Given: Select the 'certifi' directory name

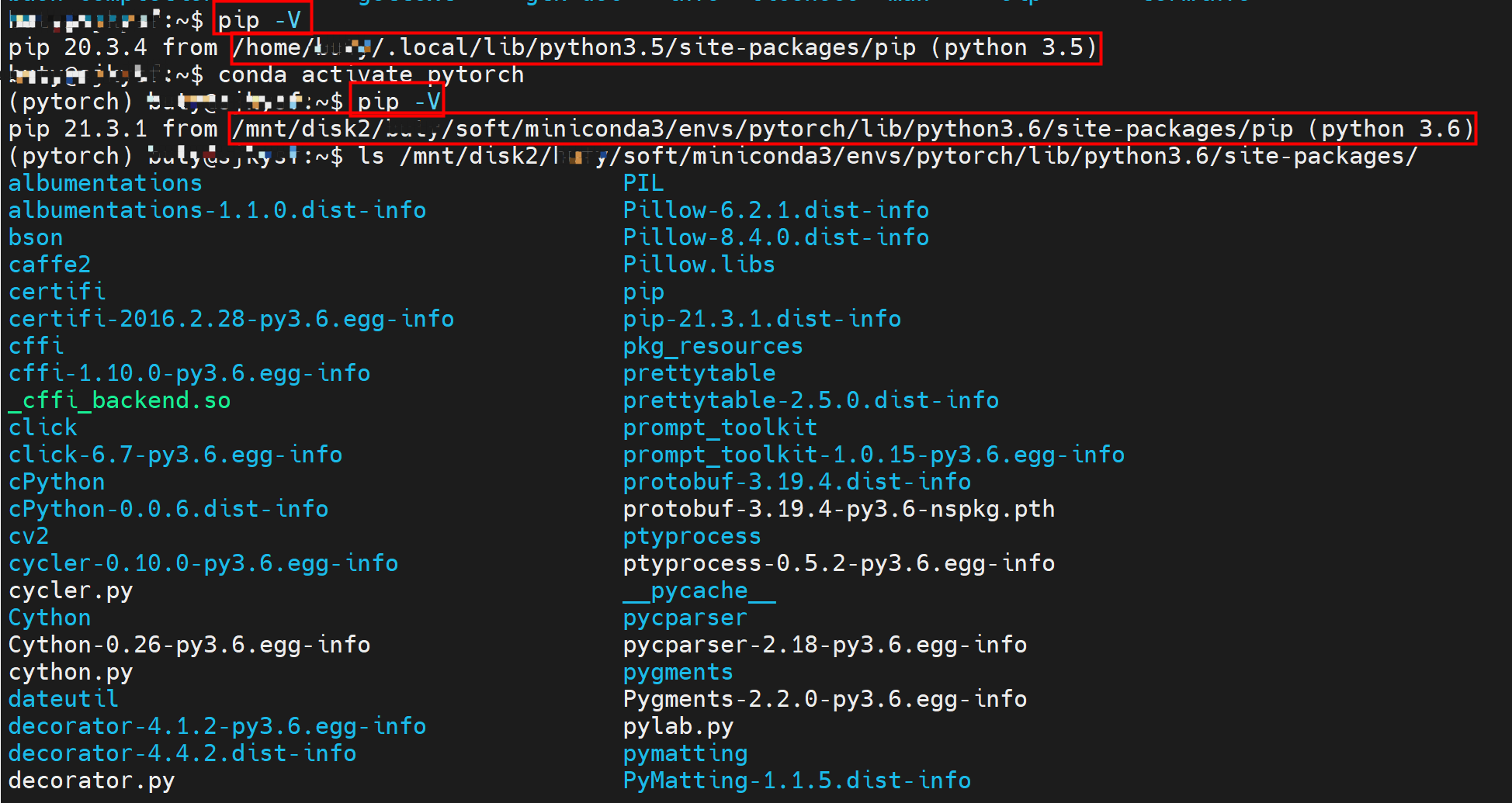Looking at the screenshot, I should click(57, 292).
